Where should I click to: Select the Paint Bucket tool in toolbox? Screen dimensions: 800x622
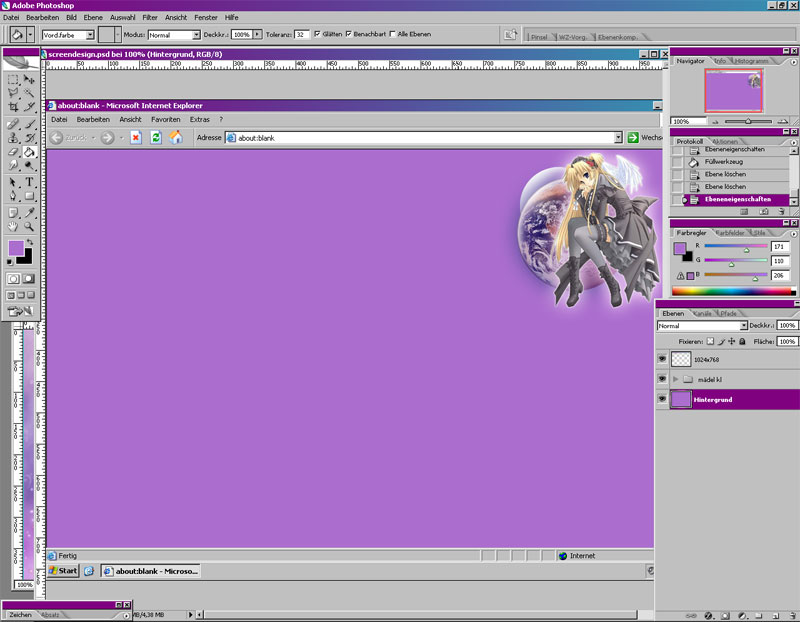[x=30, y=152]
